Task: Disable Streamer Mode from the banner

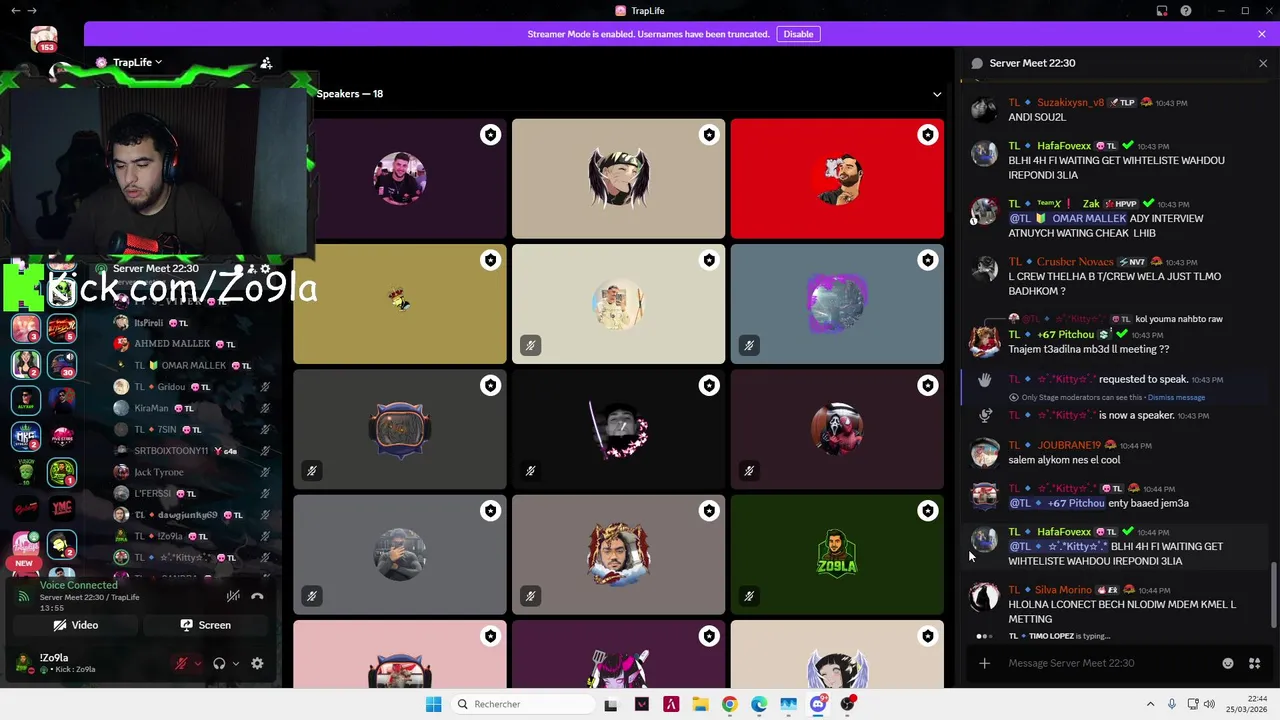Action: [798, 34]
